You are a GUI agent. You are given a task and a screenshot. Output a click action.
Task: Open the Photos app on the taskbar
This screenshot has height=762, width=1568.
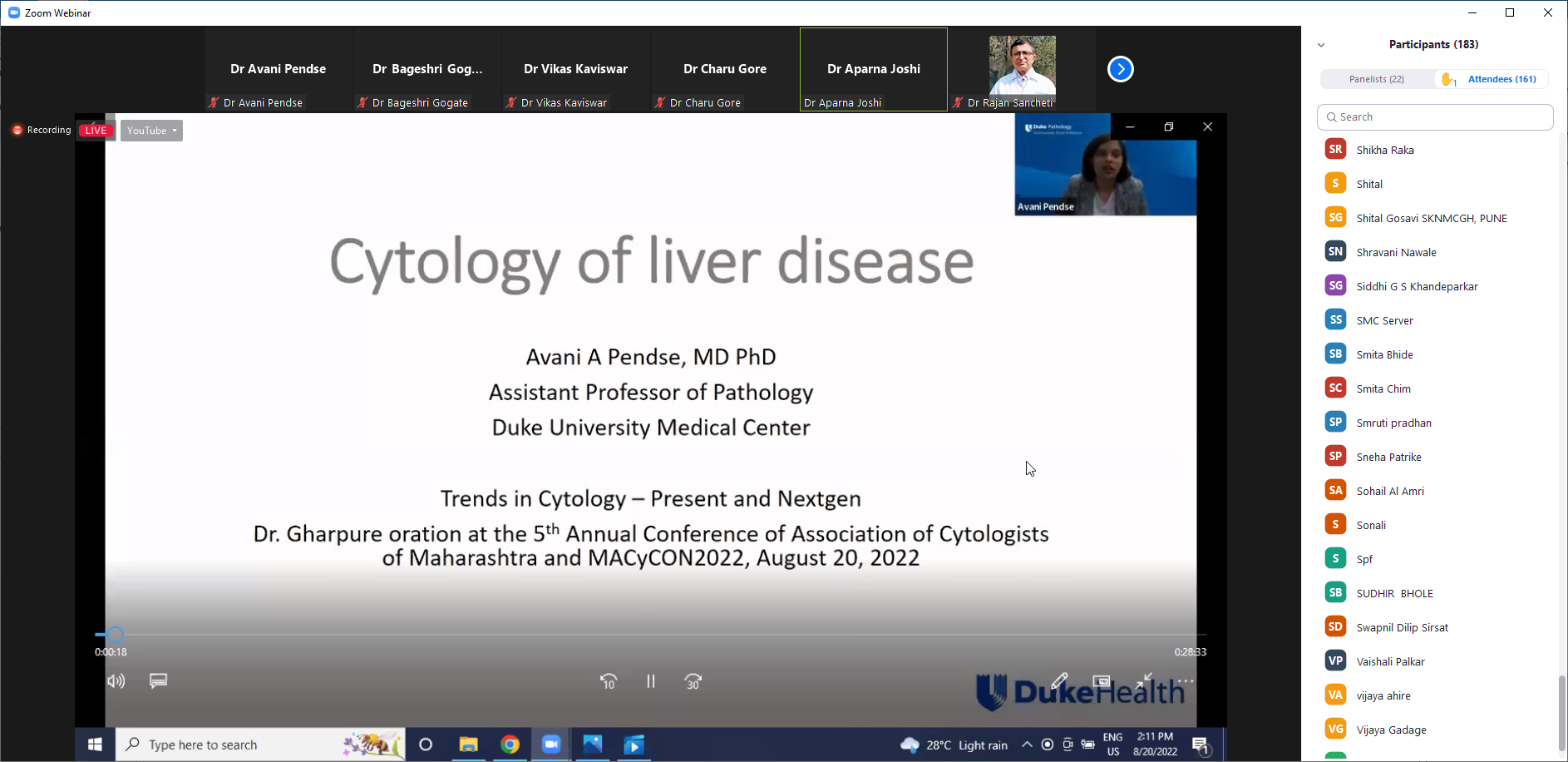tap(593, 745)
